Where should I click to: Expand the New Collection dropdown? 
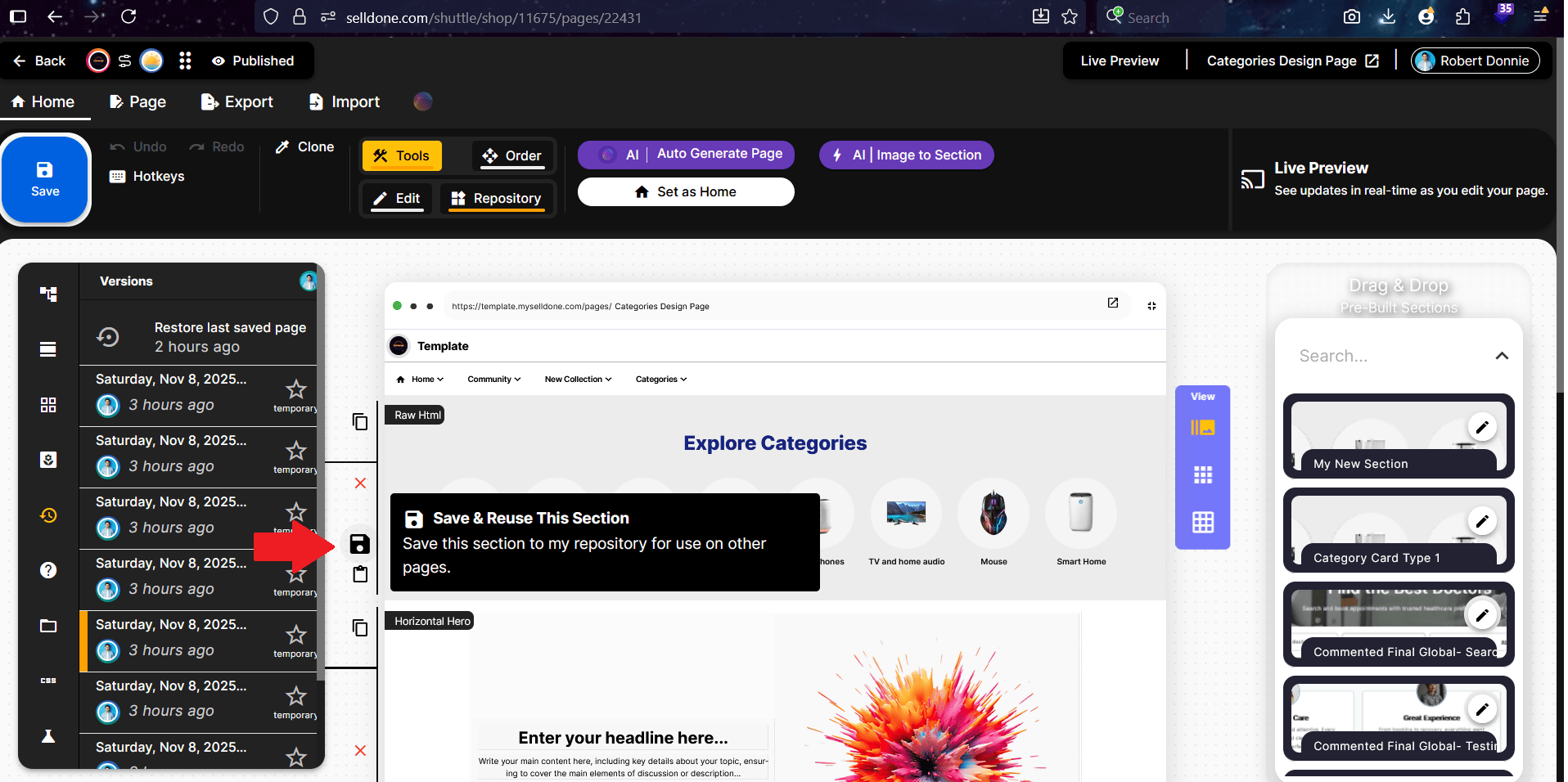click(579, 380)
